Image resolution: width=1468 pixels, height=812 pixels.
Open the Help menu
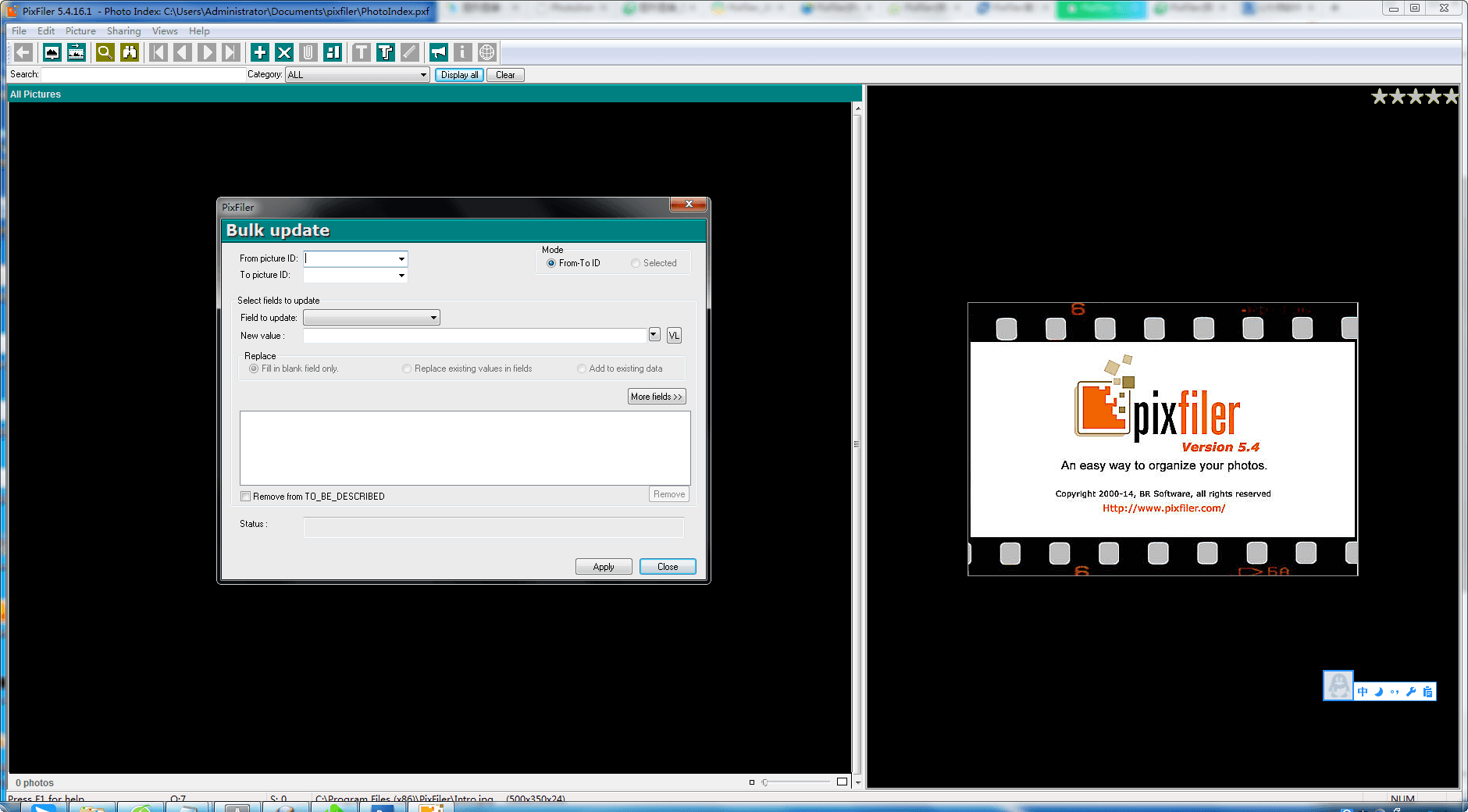pyautogui.click(x=199, y=31)
